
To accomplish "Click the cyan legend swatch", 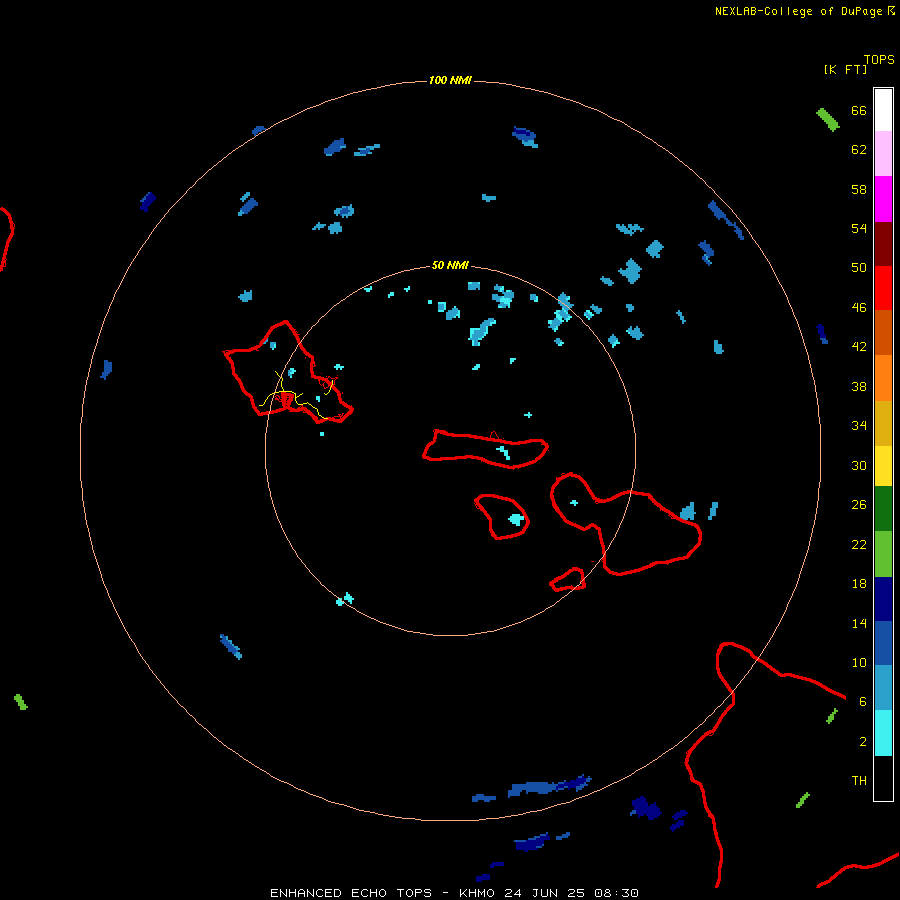I will pos(883,733).
